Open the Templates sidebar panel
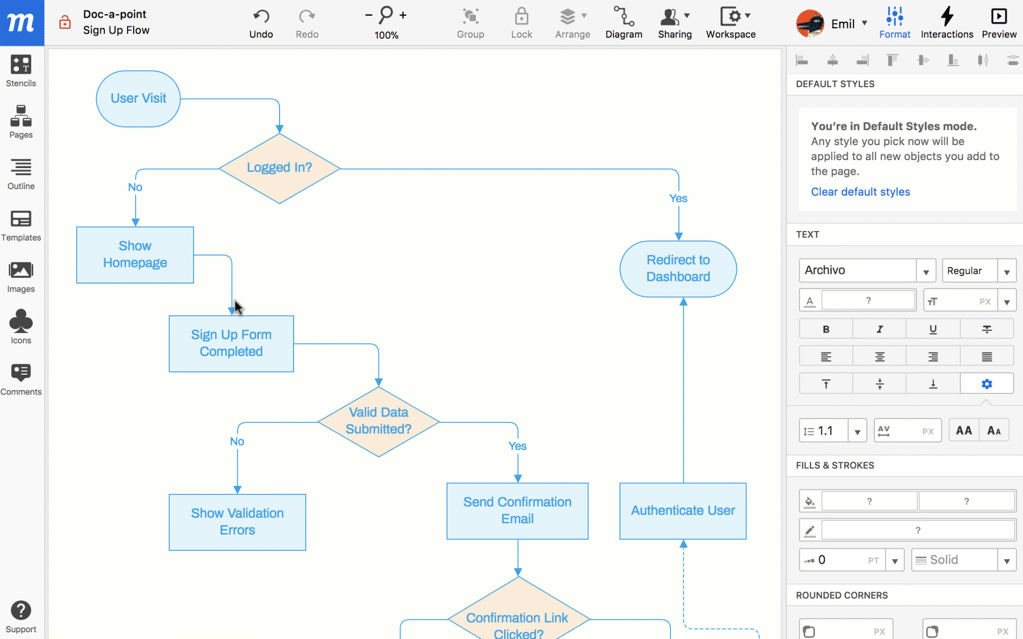This screenshot has width=1023, height=639. point(20,225)
